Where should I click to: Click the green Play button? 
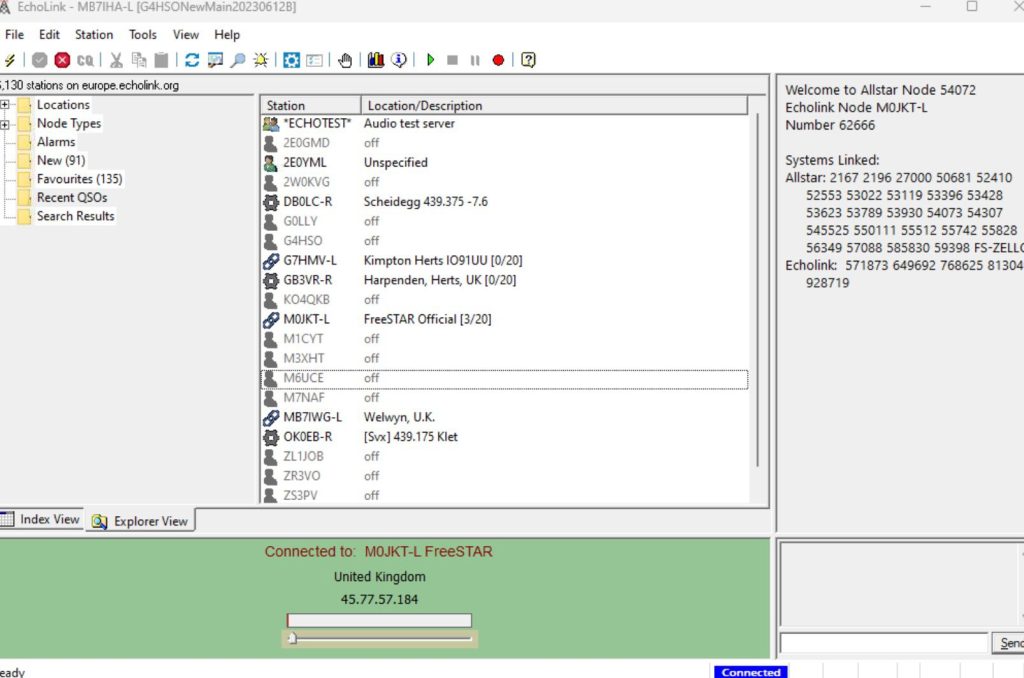(430, 60)
